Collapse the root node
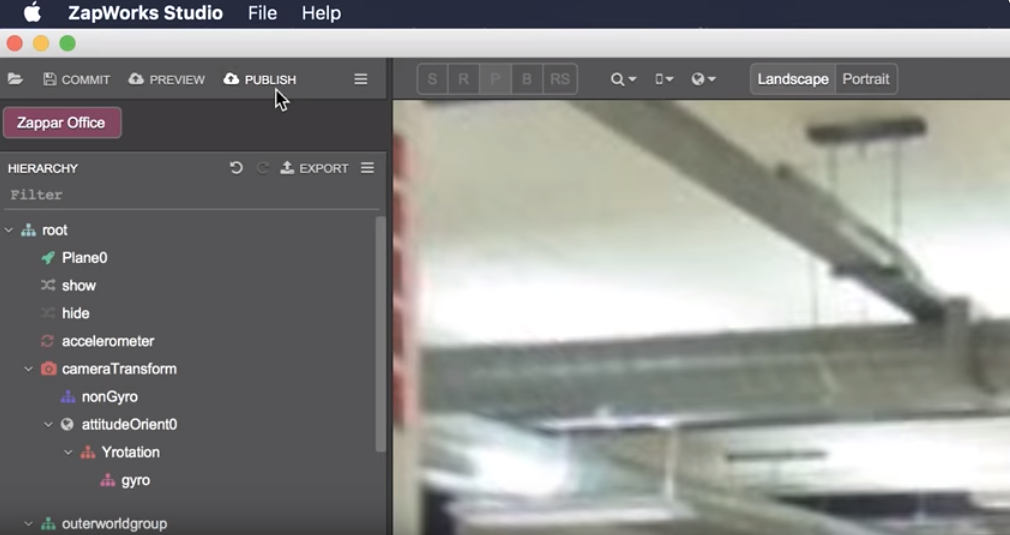This screenshot has height=535, width=1010. click(9, 230)
